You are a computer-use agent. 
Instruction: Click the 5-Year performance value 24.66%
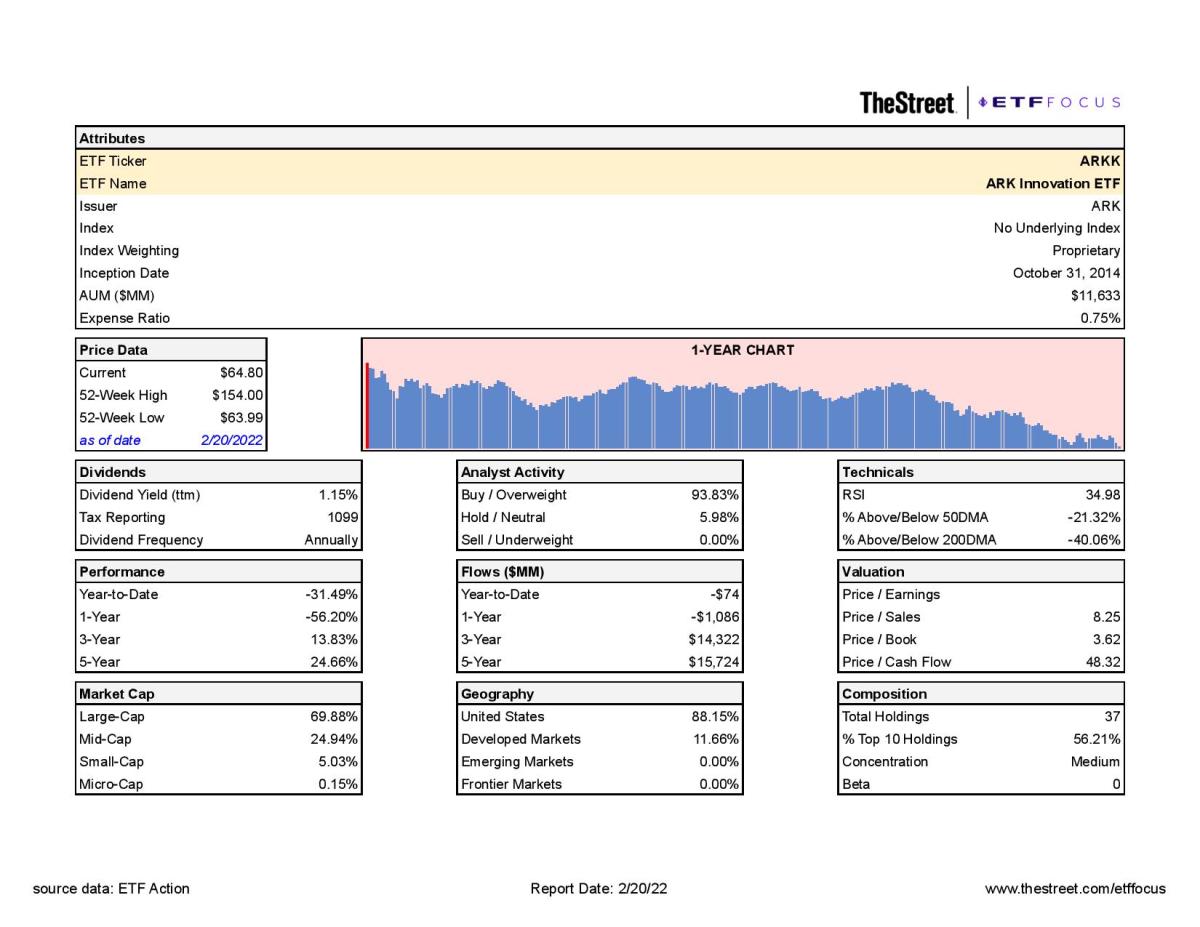(335, 662)
